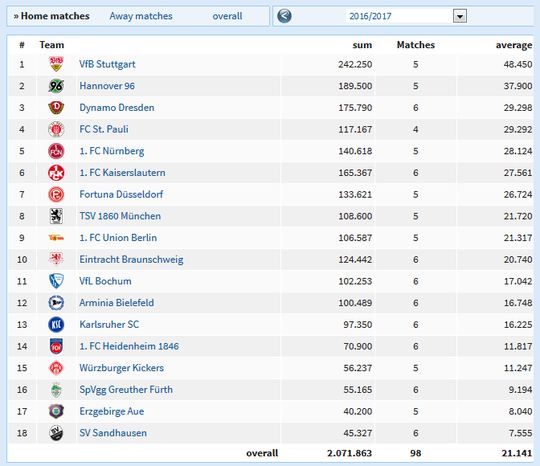The image size is (540, 466).
Task: Go to previous season with back arrow
Action: coord(284,16)
